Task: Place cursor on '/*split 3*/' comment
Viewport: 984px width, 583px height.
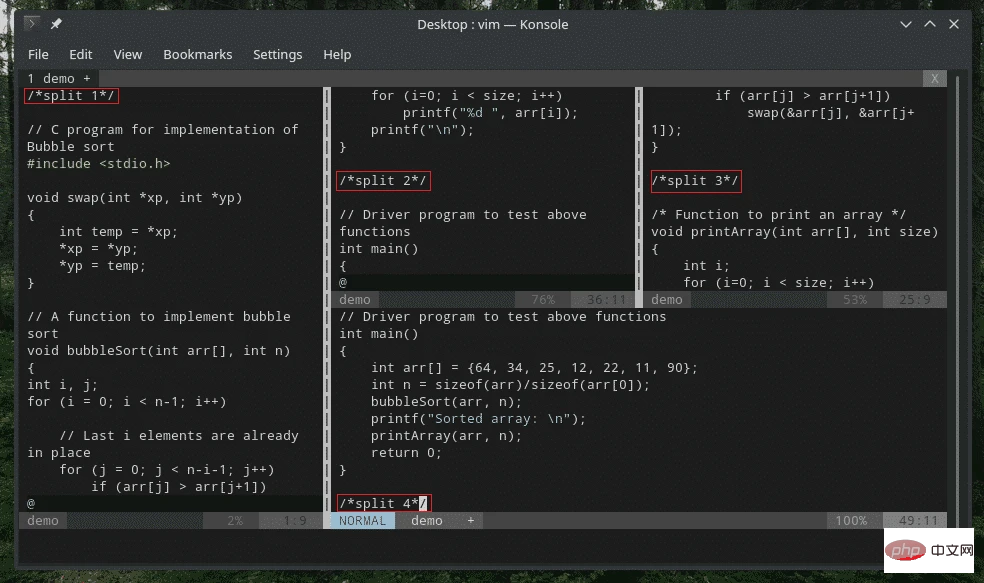Action: tap(695, 181)
